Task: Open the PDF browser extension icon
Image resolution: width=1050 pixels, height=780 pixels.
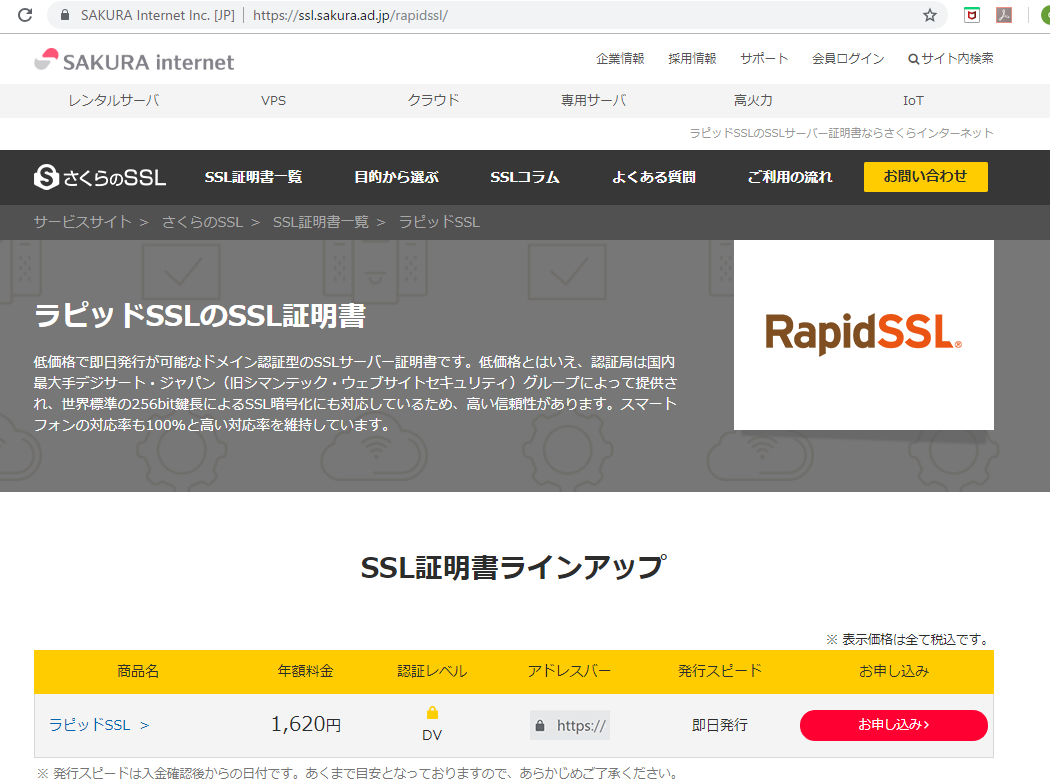Action: pyautogui.click(x=1004, y=15)
